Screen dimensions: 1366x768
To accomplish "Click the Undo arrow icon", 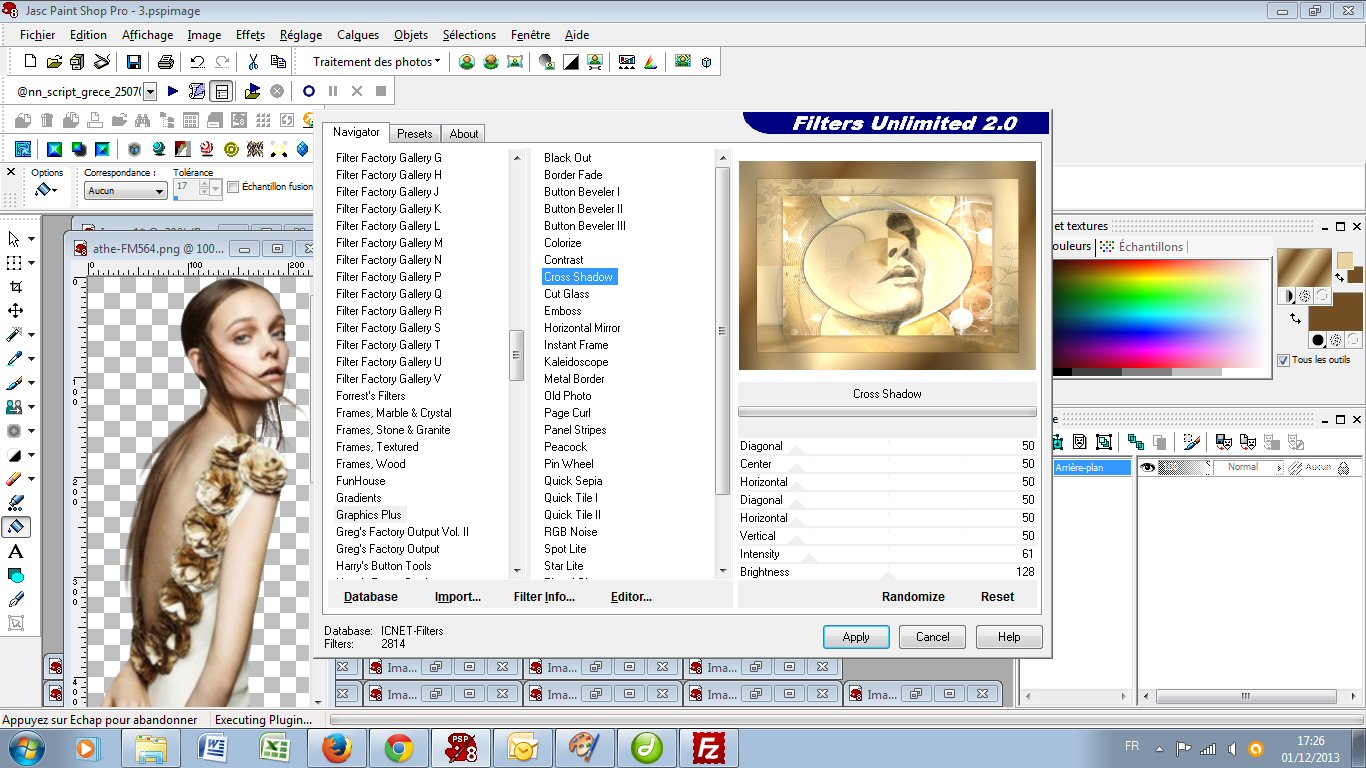I will tap(198, 62).
